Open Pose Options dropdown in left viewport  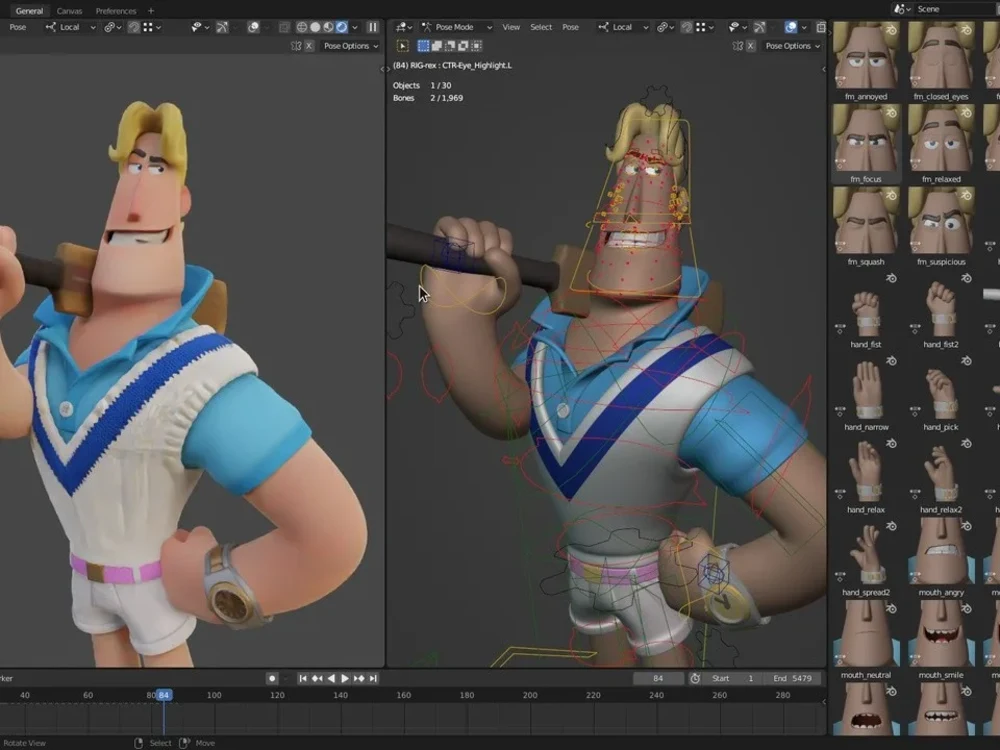(x=350, y=46)
